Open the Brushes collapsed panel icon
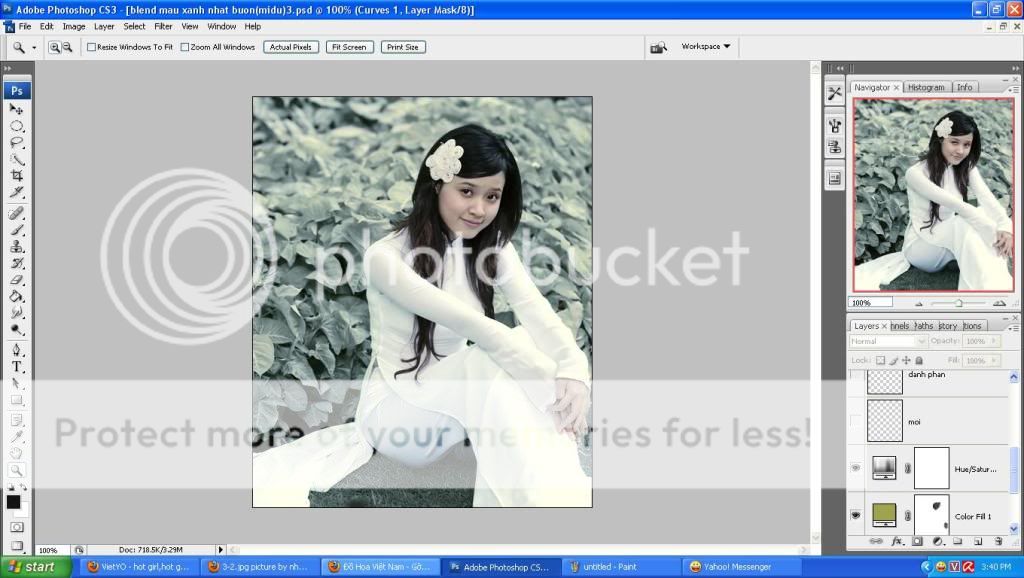 [x=835, y=125]
